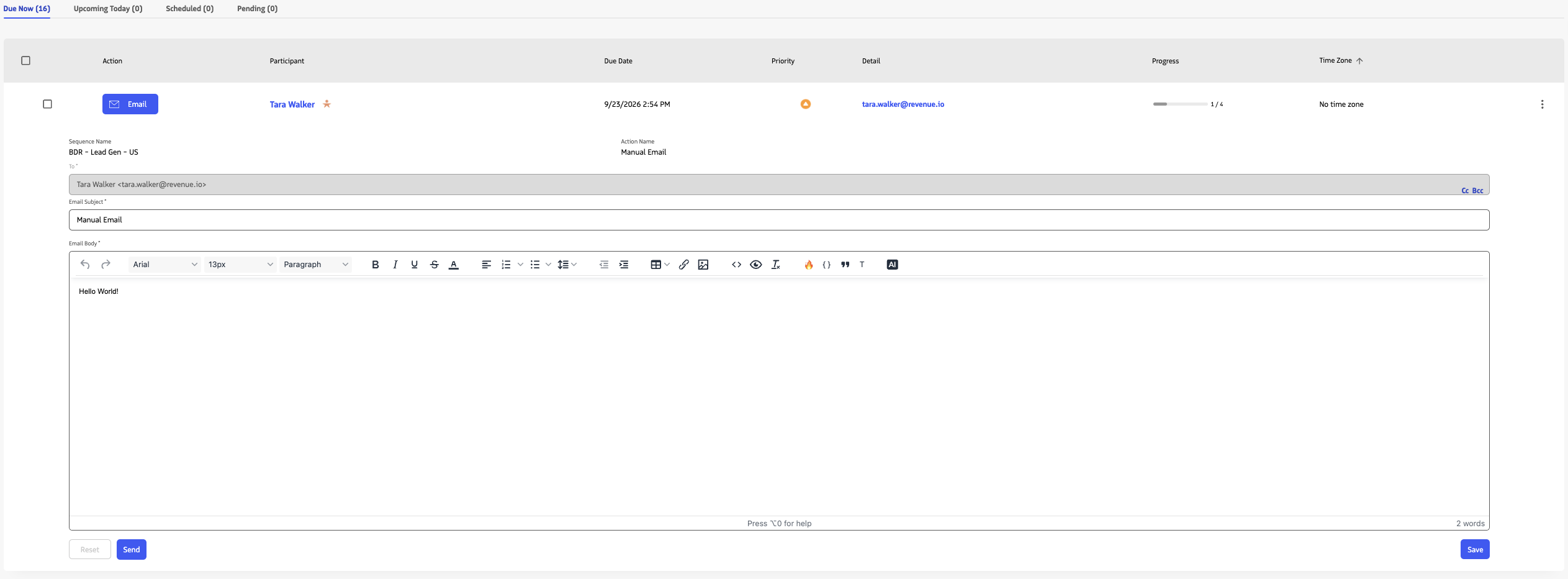Tick the select-all checkbox in table header

click(25, 60)
